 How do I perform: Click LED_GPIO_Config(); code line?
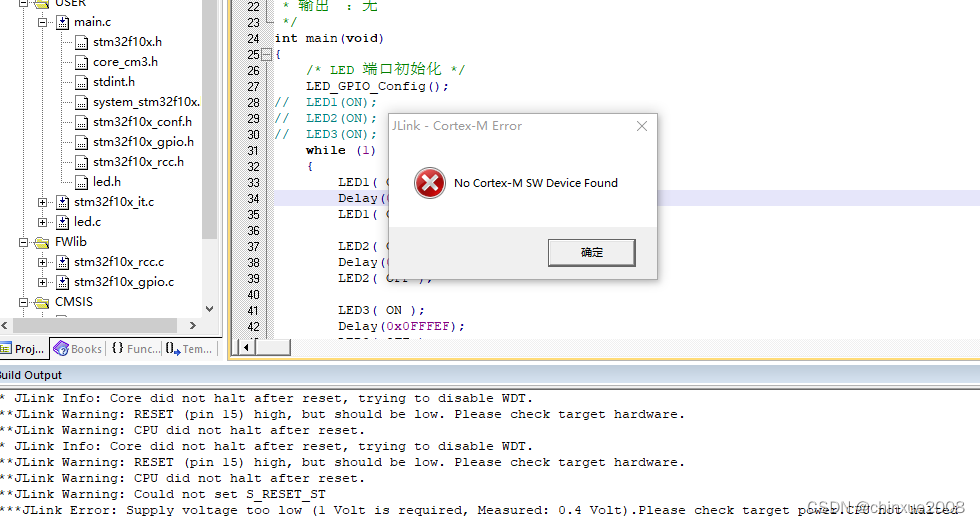377,86
